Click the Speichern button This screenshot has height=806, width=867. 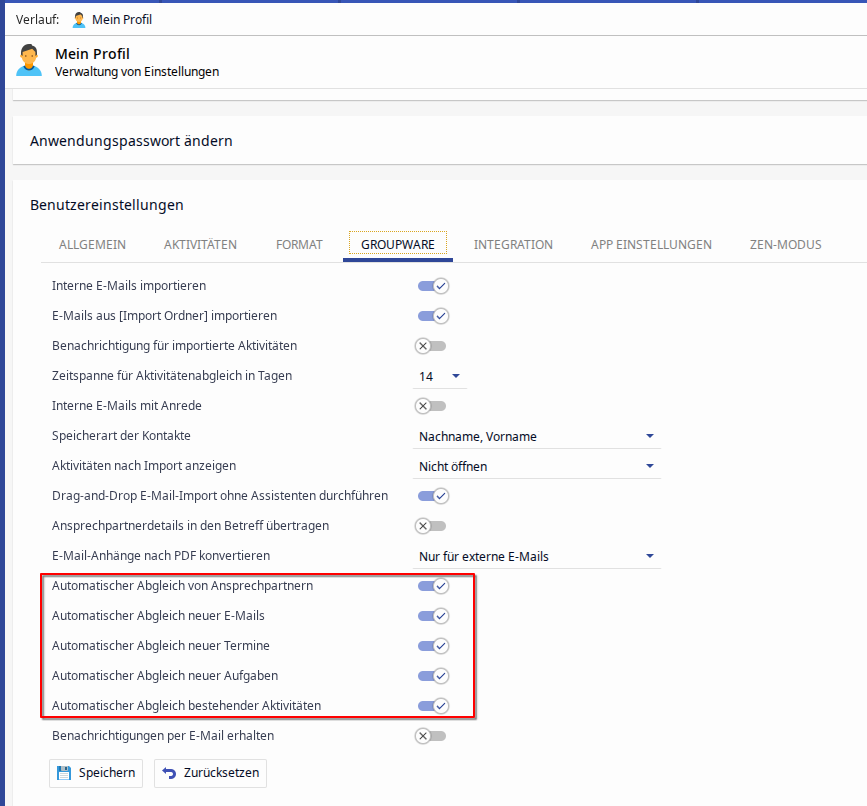[x=96, y=773]
